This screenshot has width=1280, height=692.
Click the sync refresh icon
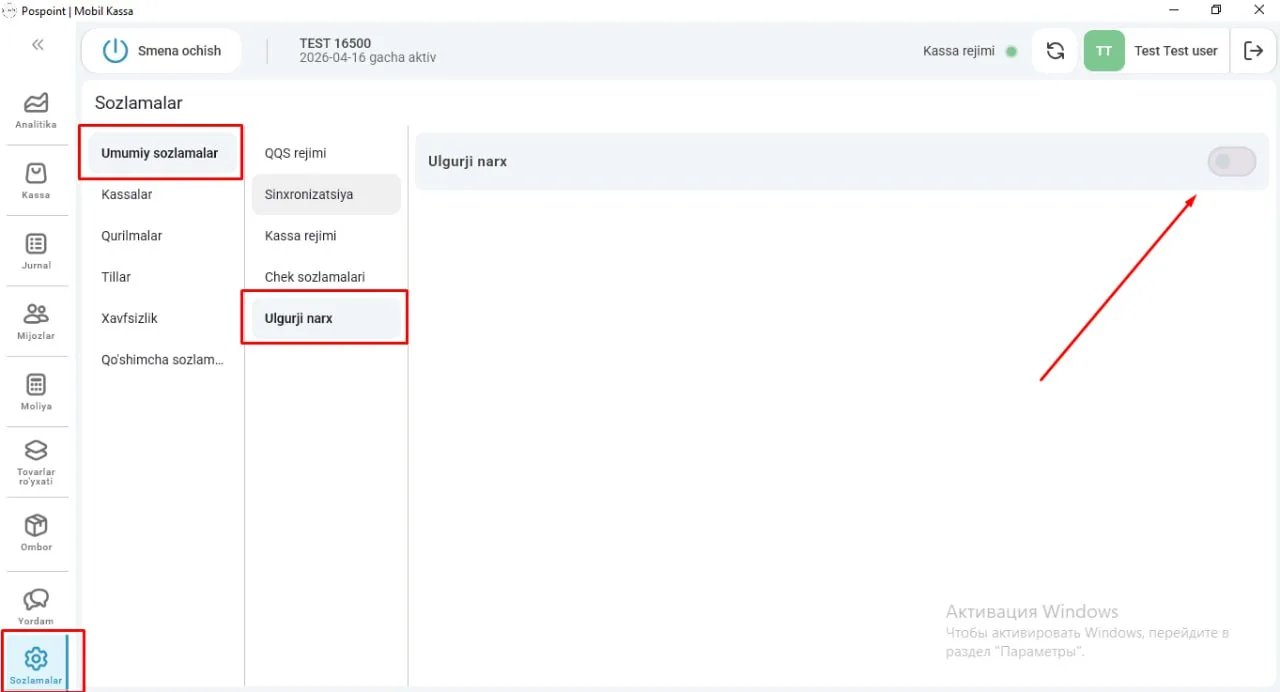pos(1055,50)
